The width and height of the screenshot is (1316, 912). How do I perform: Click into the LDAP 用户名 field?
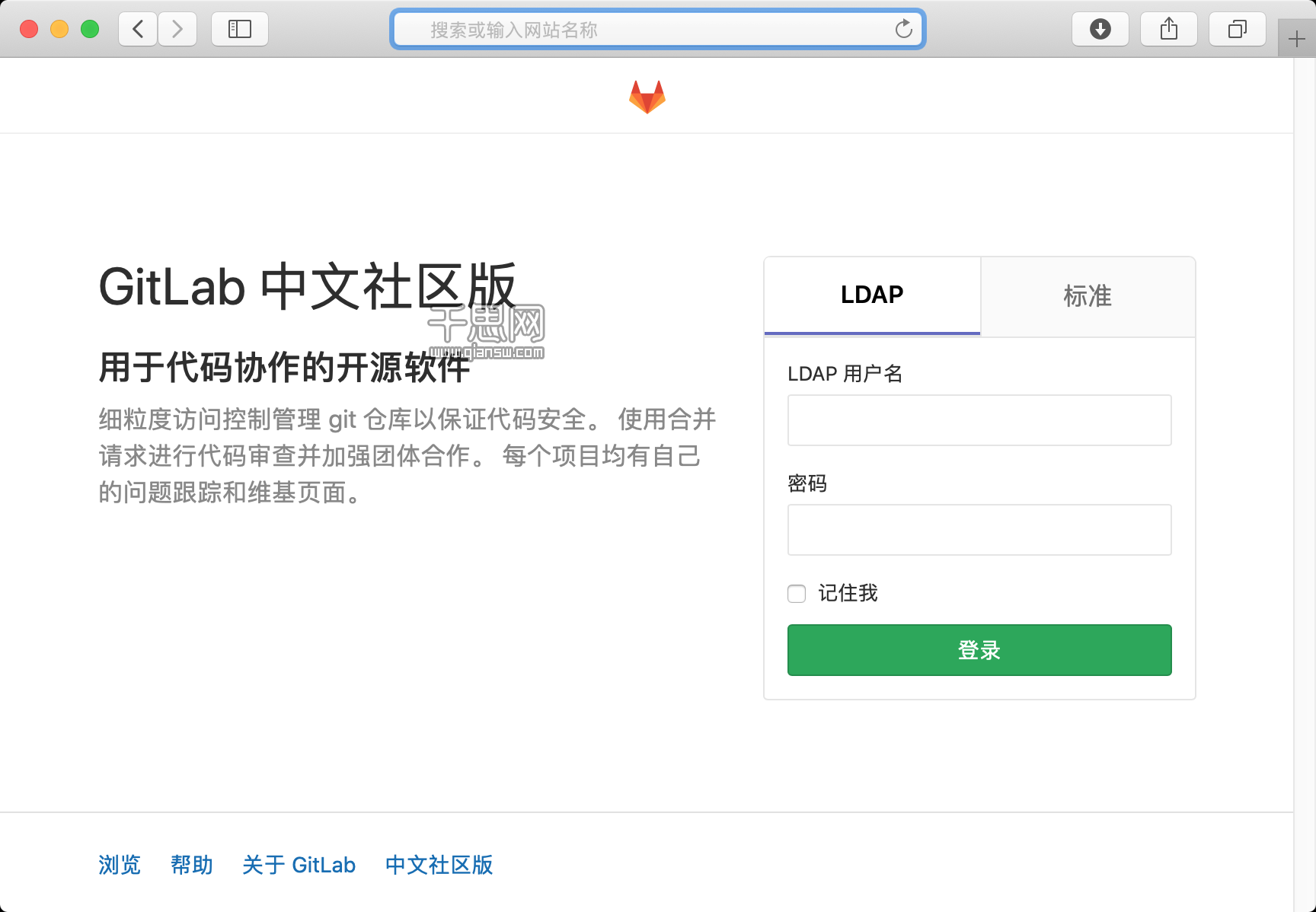(979, 420)
